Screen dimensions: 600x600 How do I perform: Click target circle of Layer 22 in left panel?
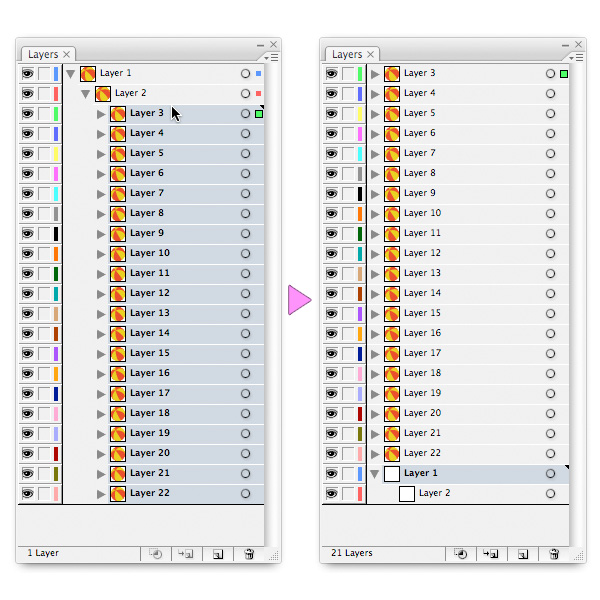coord(245,494)
